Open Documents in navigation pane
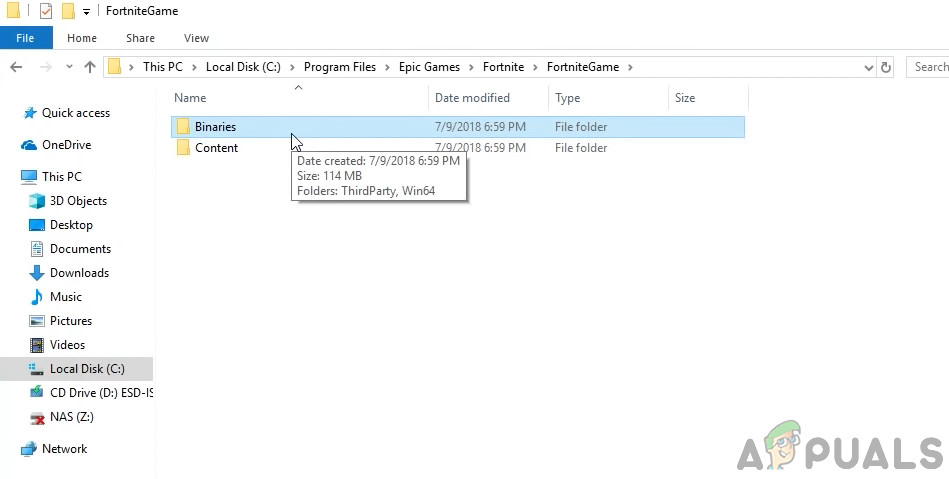 click(80, 249)
